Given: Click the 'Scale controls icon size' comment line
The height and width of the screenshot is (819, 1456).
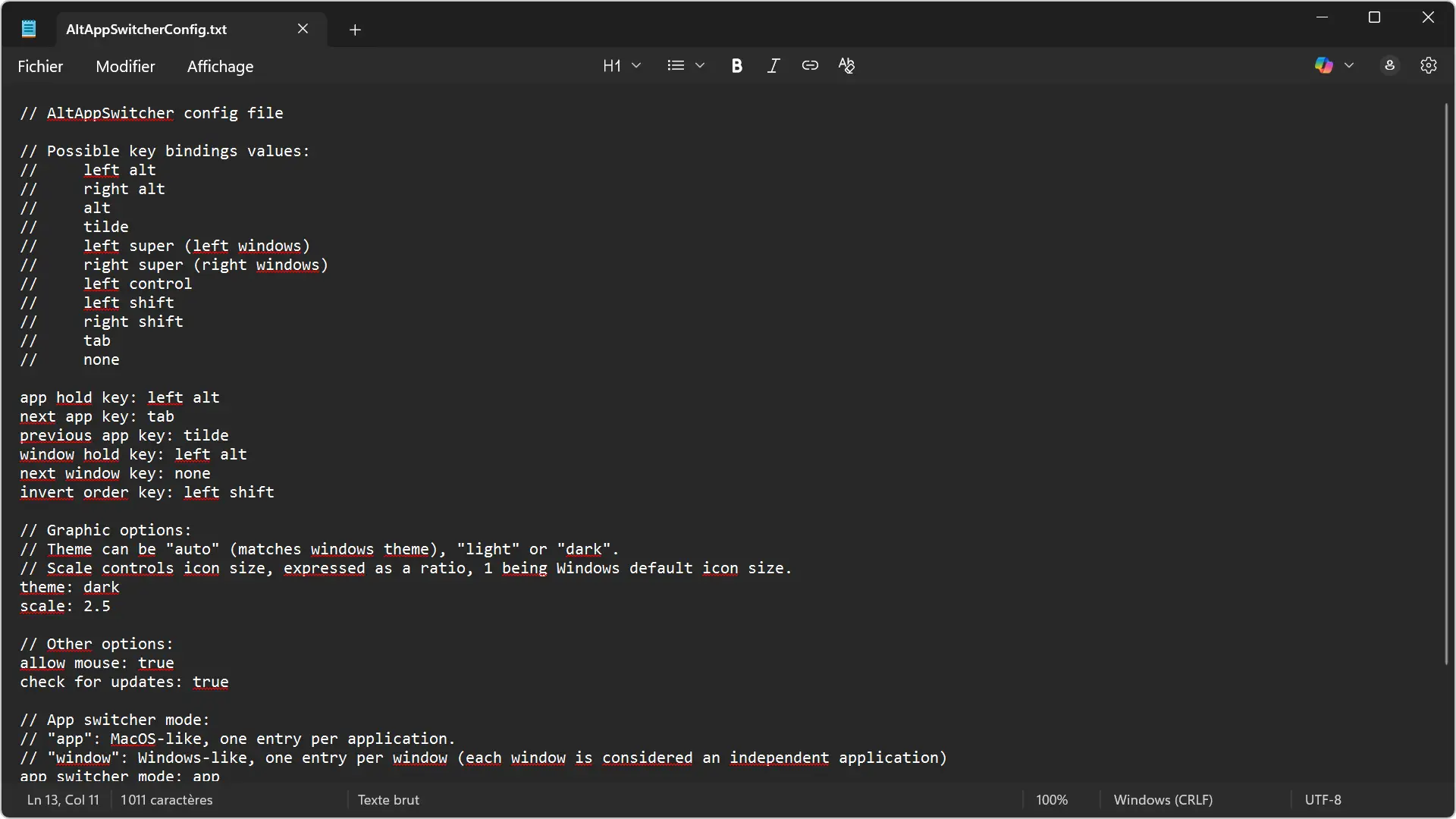Looking at the screenshot, I should pyautogui.click(x=406, y=568).
